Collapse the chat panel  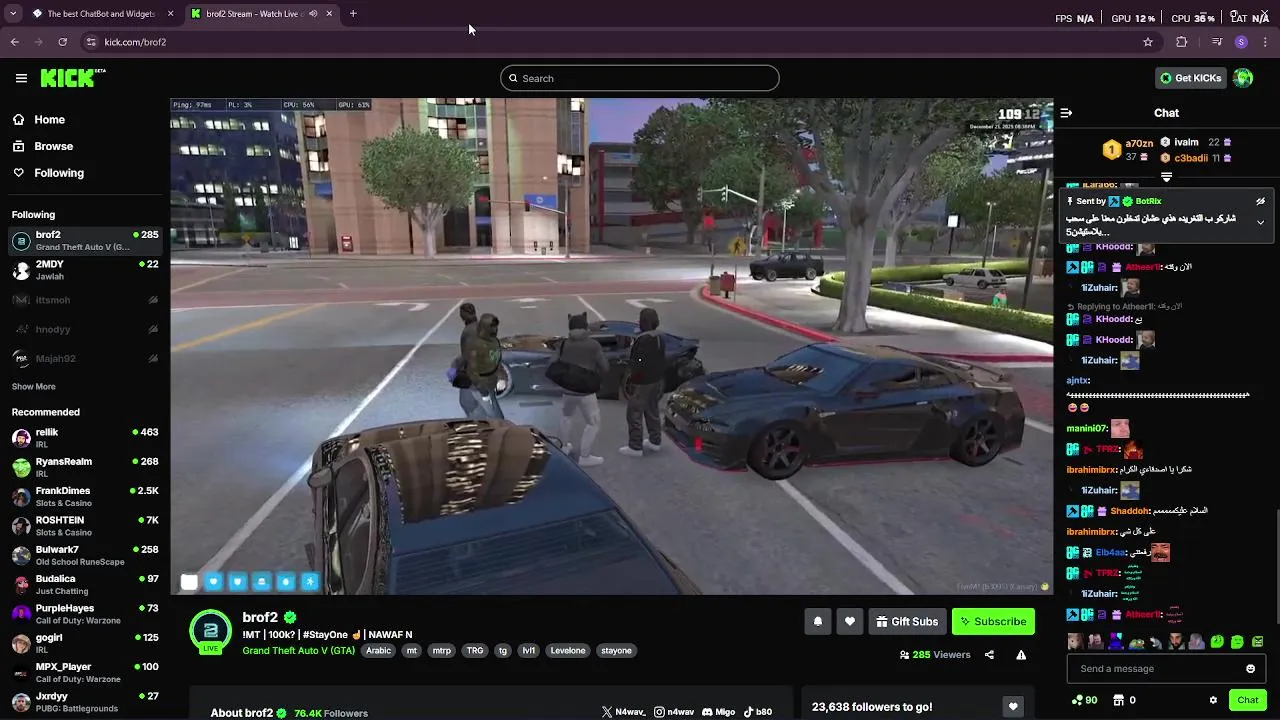point(1066,113)
